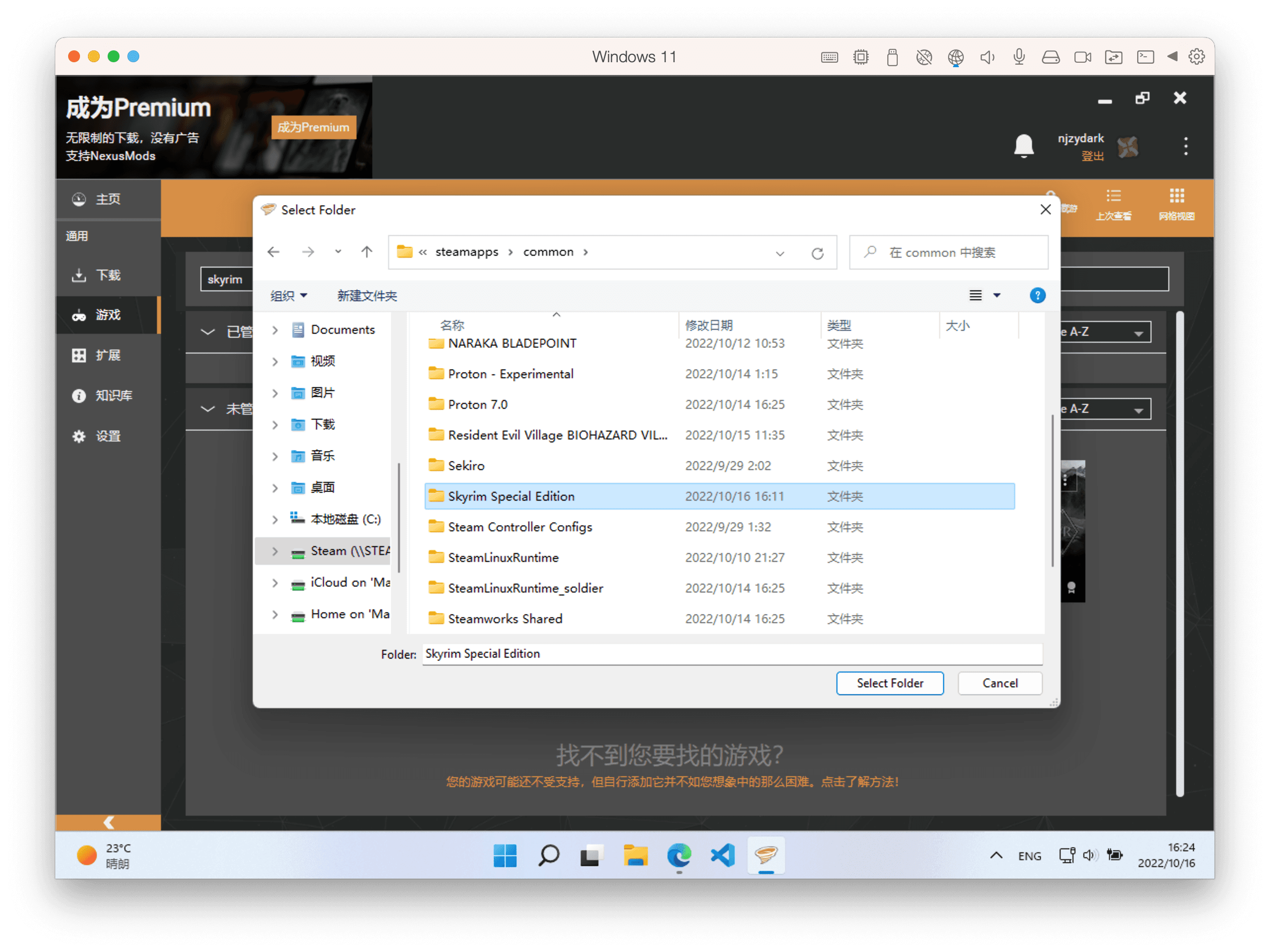
Task: Open Visual Studio Code from taskbar
Action: pos(723,856)
